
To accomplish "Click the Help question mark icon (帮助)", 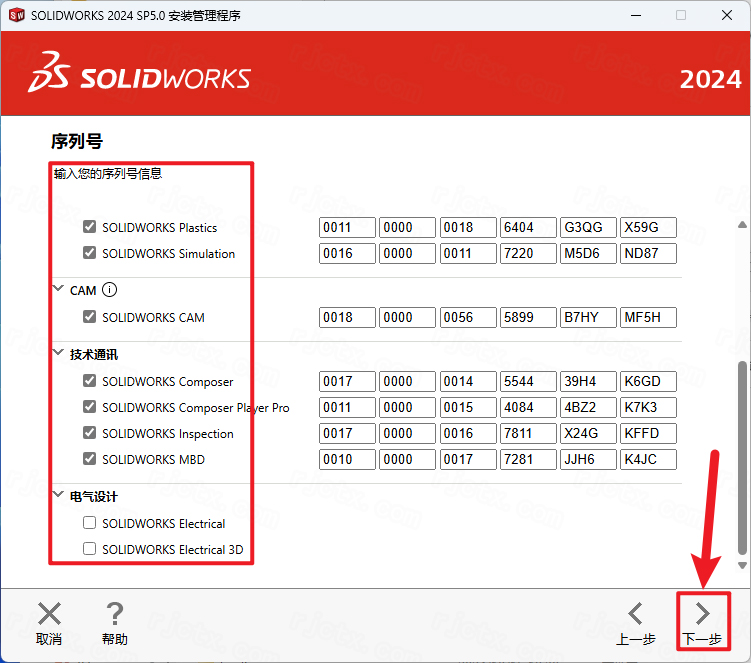I will coord(115,613).
